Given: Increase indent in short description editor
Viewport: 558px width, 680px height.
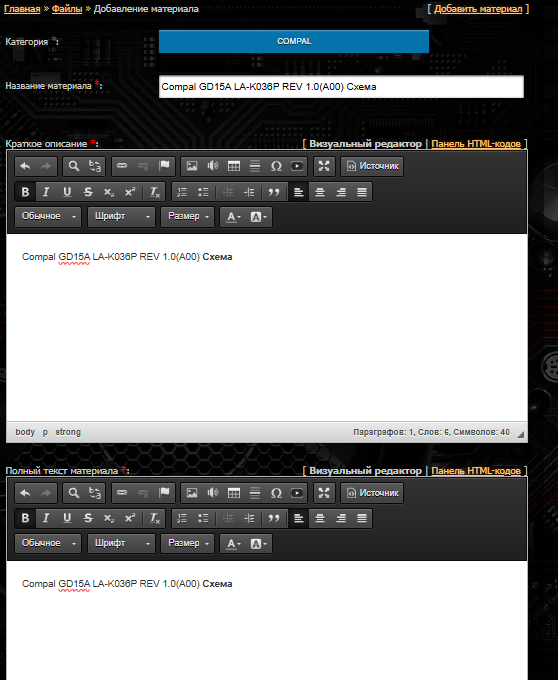Looking at the screenshot, I should coord(249,192).
